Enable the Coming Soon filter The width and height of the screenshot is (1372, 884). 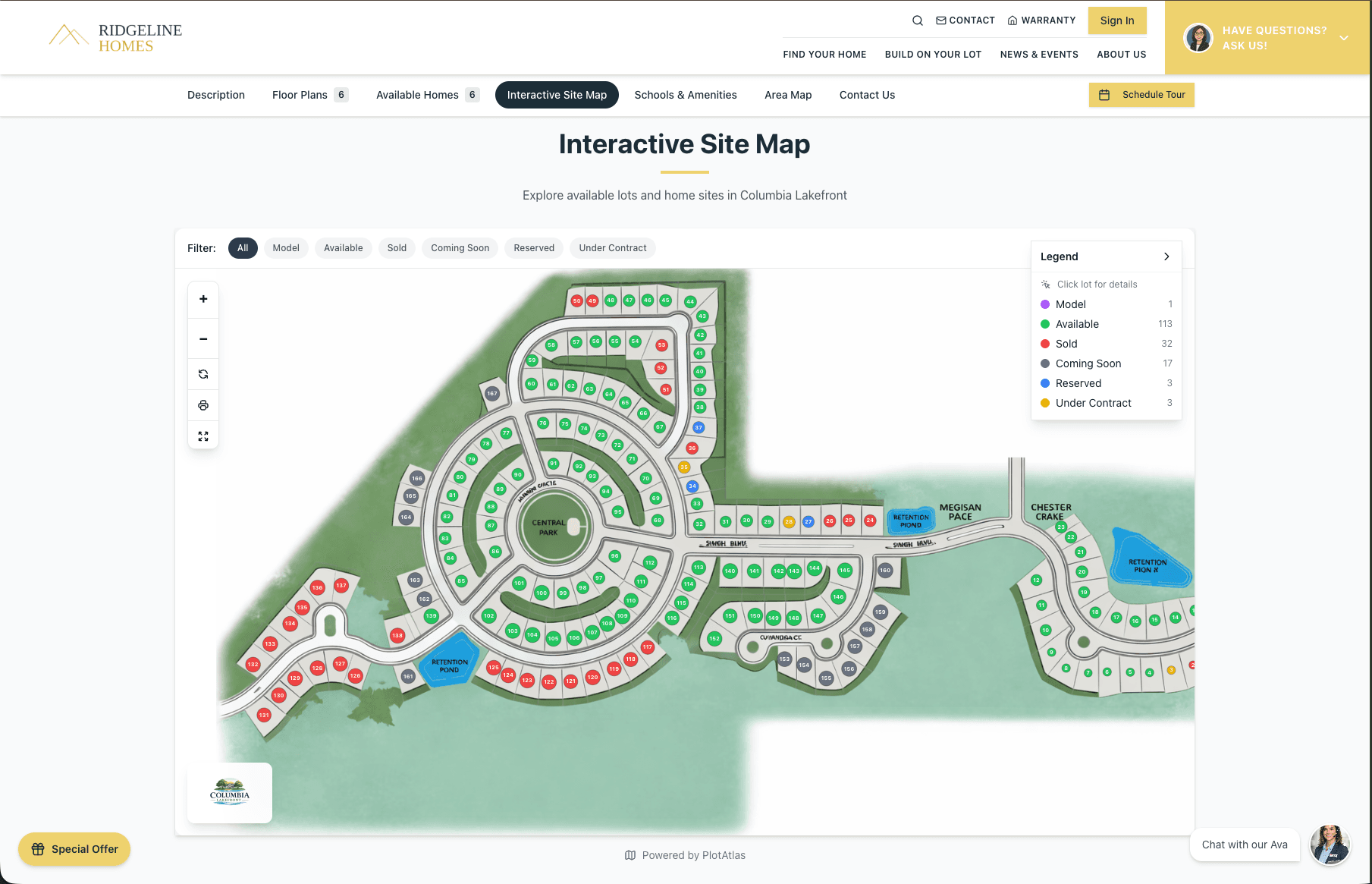459,248
